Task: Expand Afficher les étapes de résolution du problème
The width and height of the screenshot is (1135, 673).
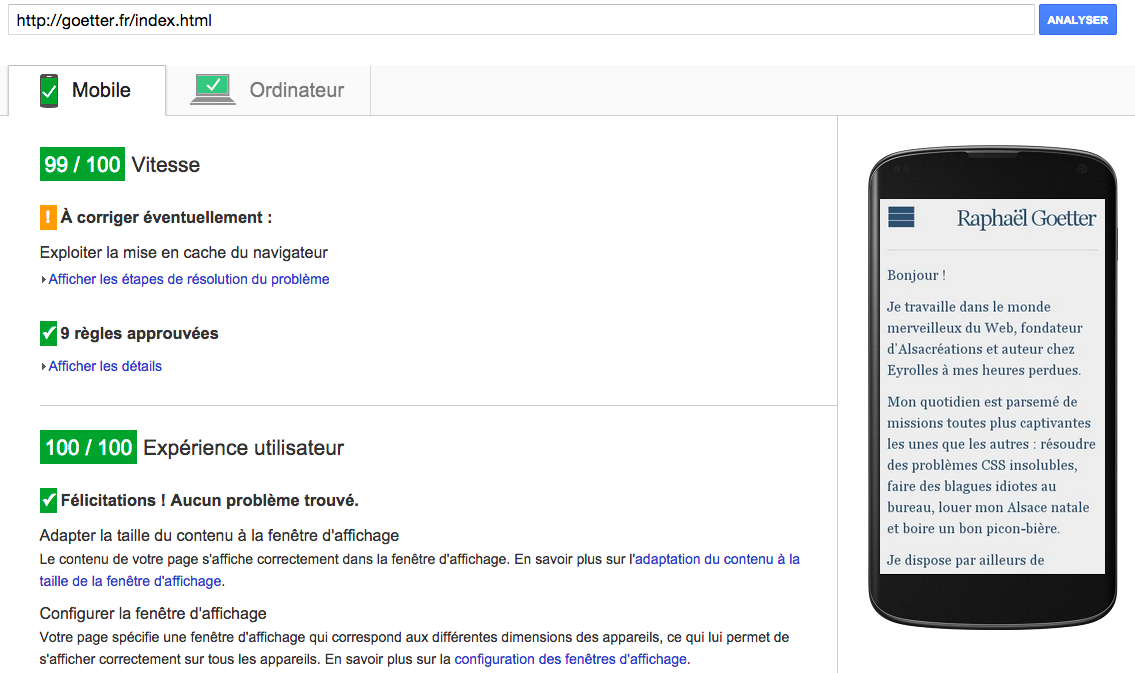Action: [x=188, y=279]
